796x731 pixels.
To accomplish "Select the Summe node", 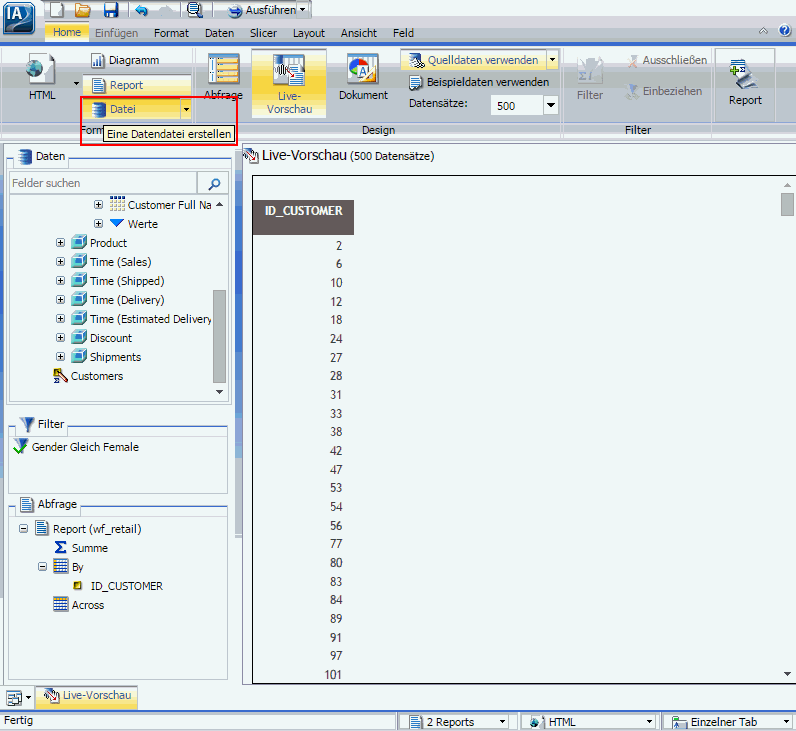I will click(x=89, y=548).
